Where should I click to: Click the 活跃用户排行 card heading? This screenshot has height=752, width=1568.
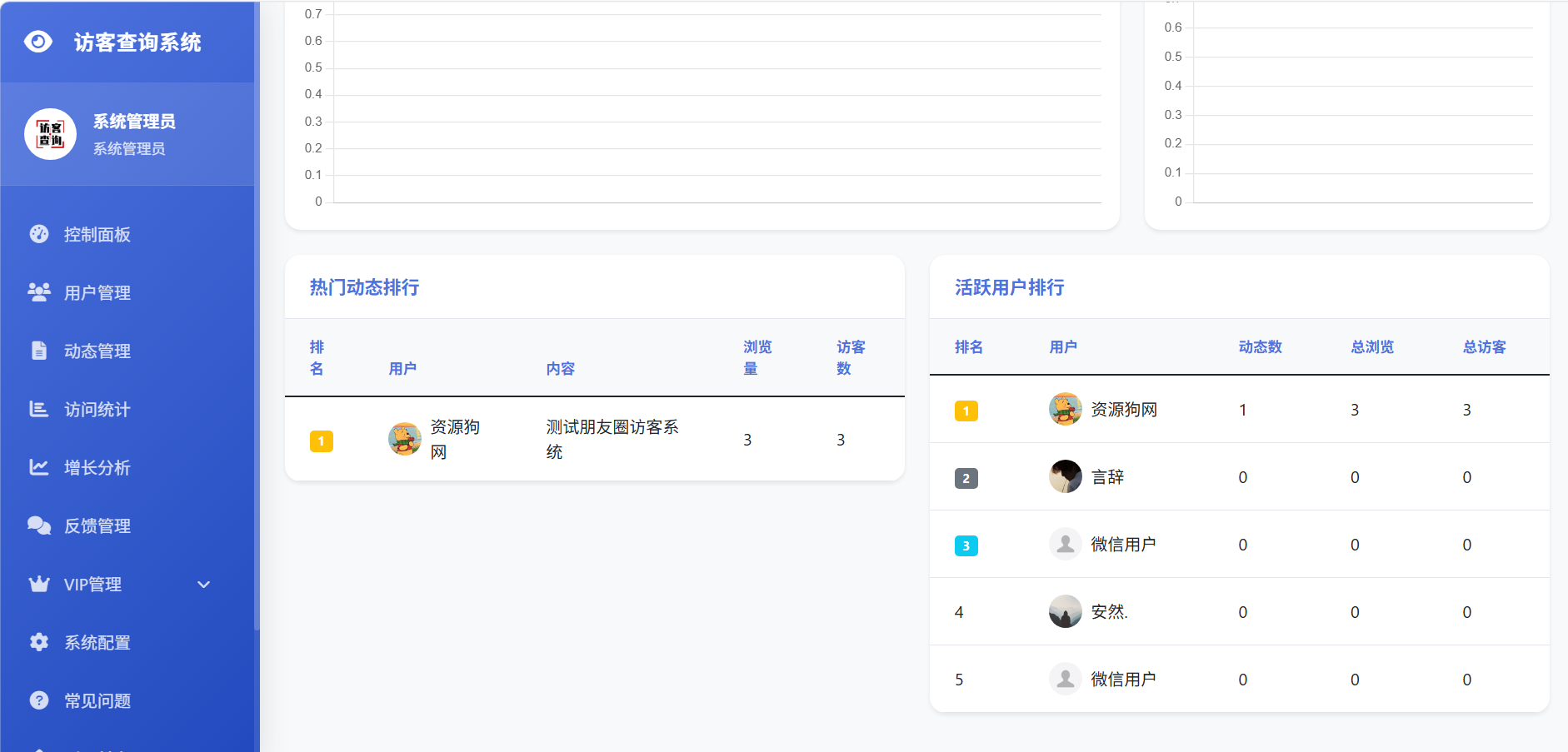(1009, 287)
